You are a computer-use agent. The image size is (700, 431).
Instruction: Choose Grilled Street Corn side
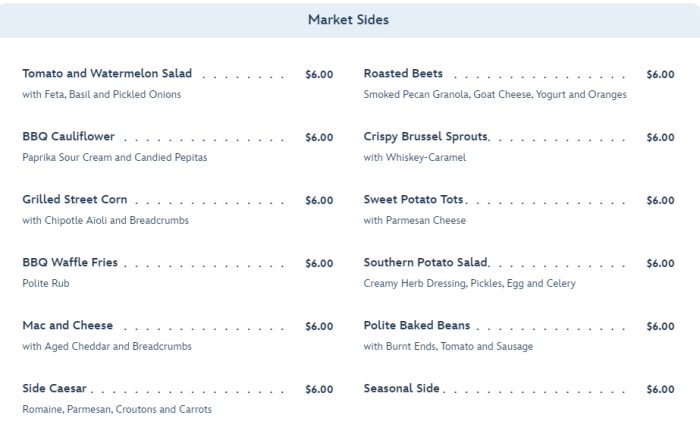point(74,200)
